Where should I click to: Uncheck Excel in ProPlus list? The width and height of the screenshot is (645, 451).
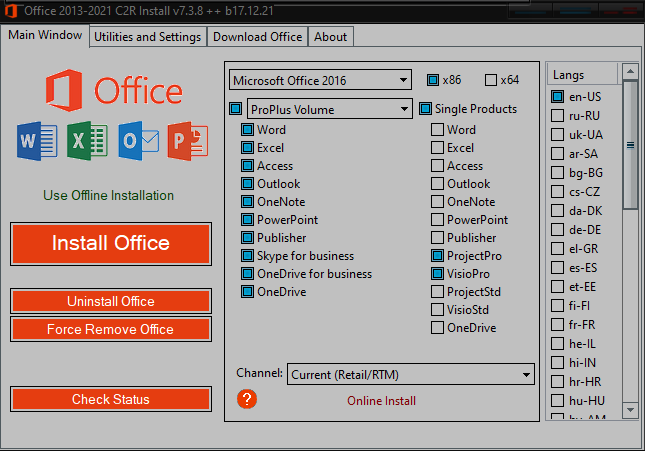point(247,148)
